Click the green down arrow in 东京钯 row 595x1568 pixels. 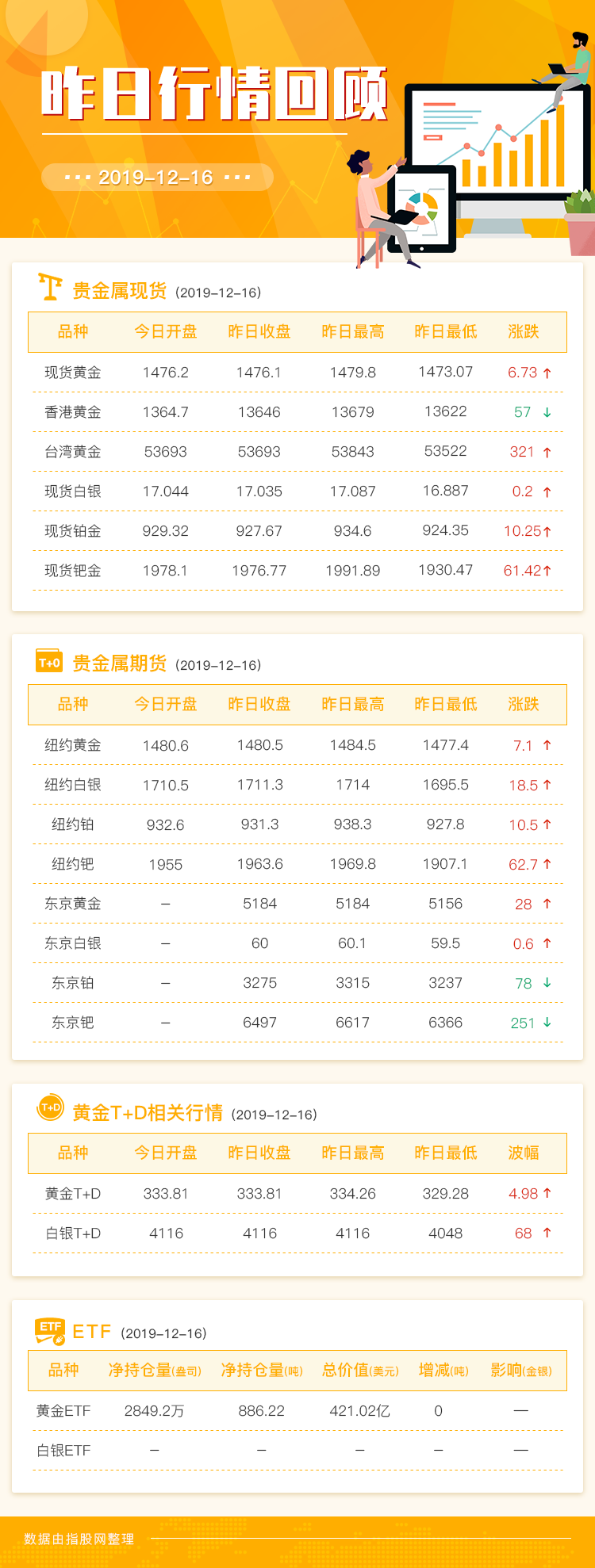547,1023
